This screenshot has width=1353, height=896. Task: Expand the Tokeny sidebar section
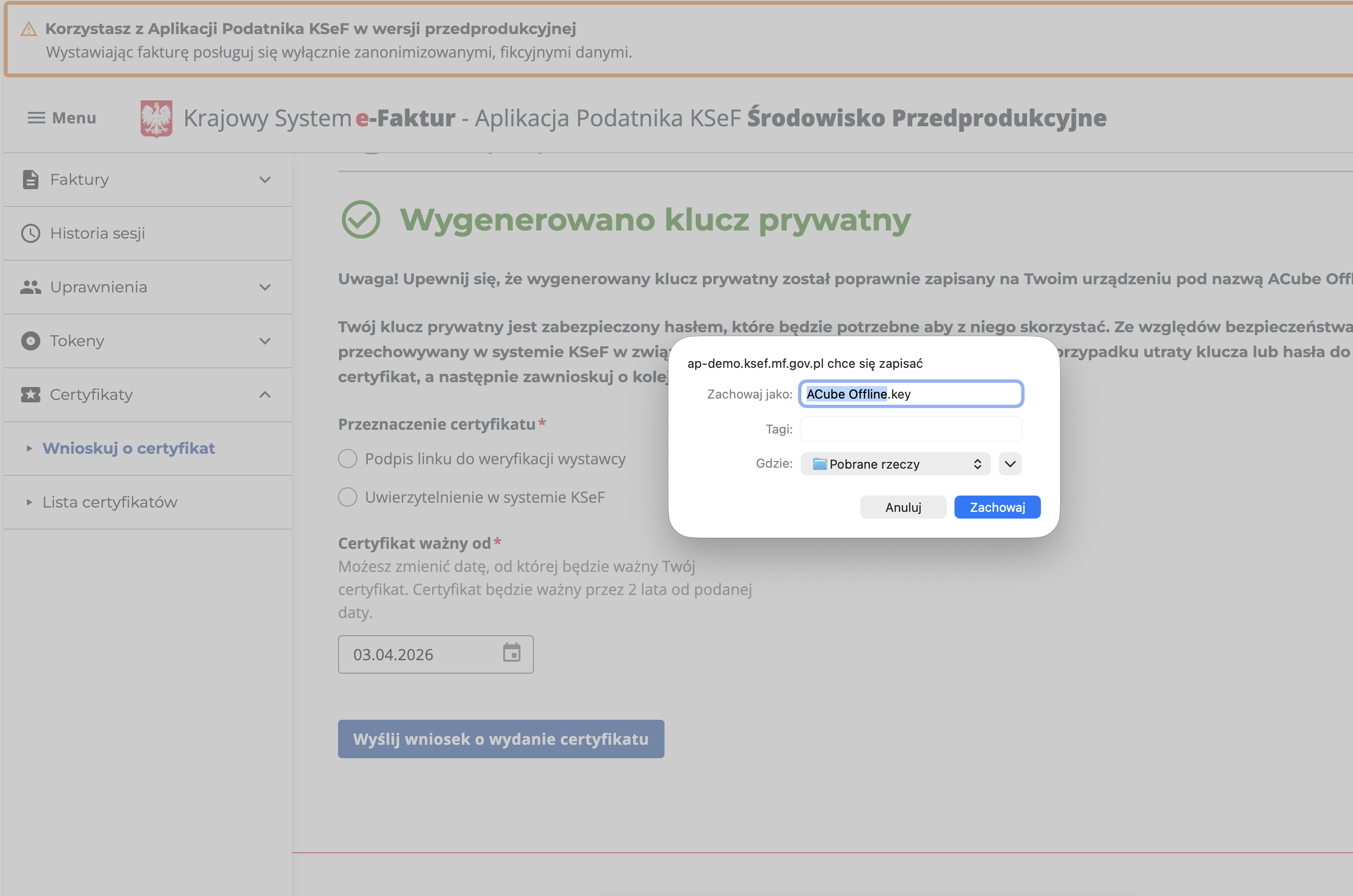pyautogui.click(x=265, y=340)
